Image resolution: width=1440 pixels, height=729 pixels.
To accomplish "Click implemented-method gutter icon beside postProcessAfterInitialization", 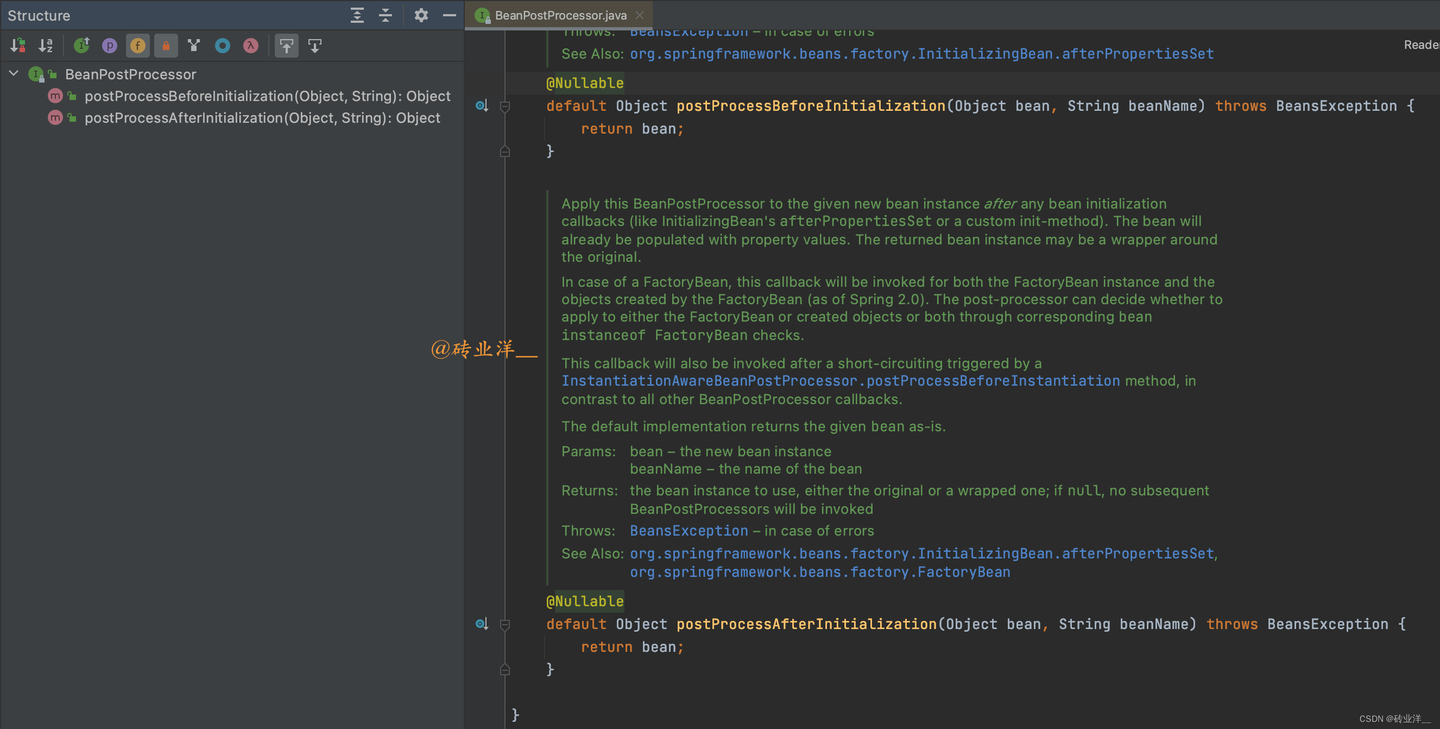I will [481, 624].
